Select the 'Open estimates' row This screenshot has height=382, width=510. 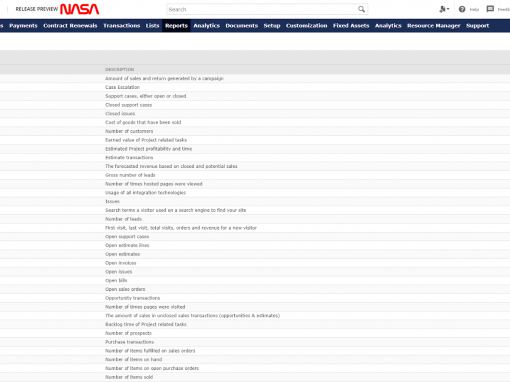point(255,254)
